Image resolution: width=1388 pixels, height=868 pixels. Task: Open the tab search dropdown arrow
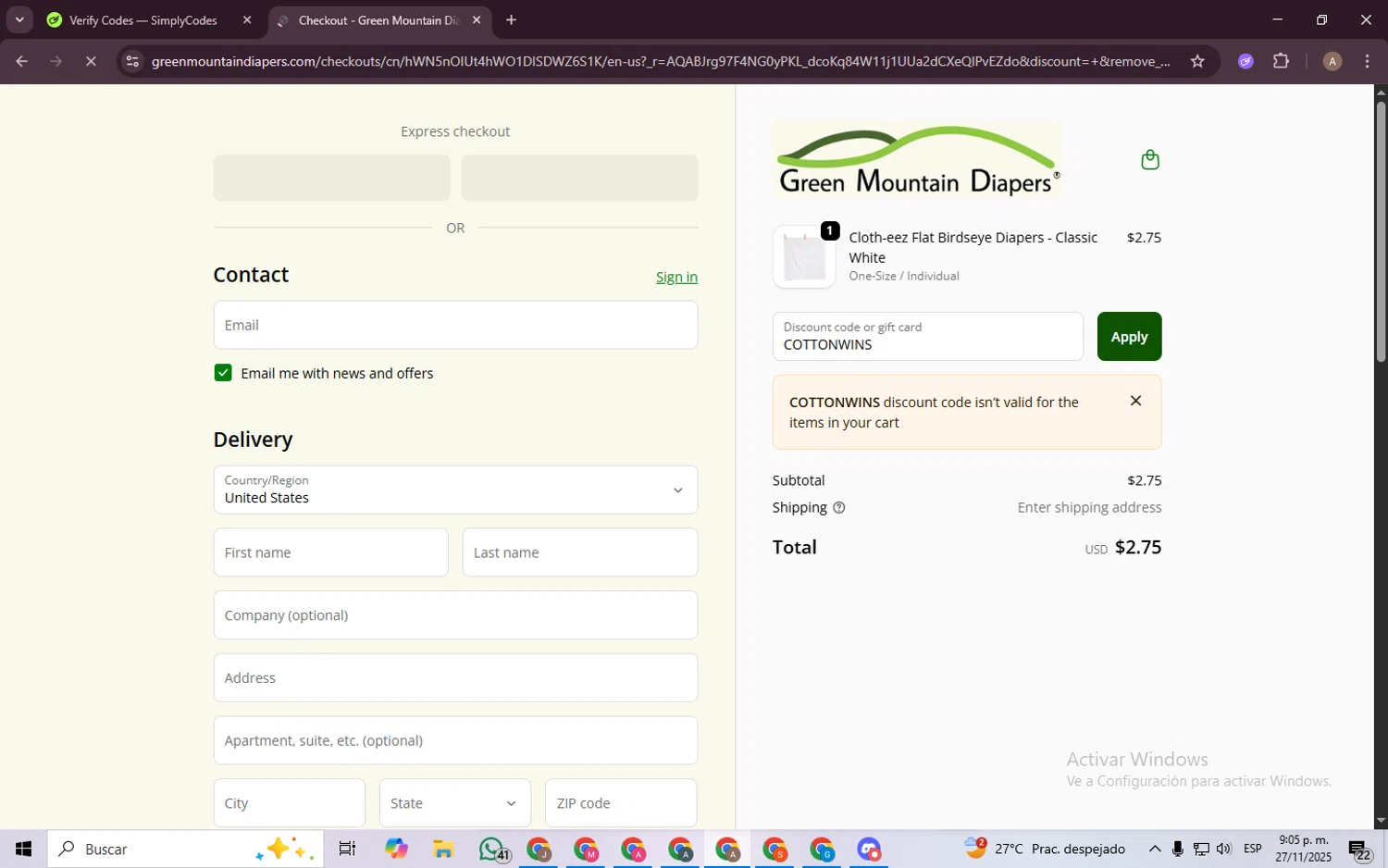pyautogui.click(x=19, y=19)
